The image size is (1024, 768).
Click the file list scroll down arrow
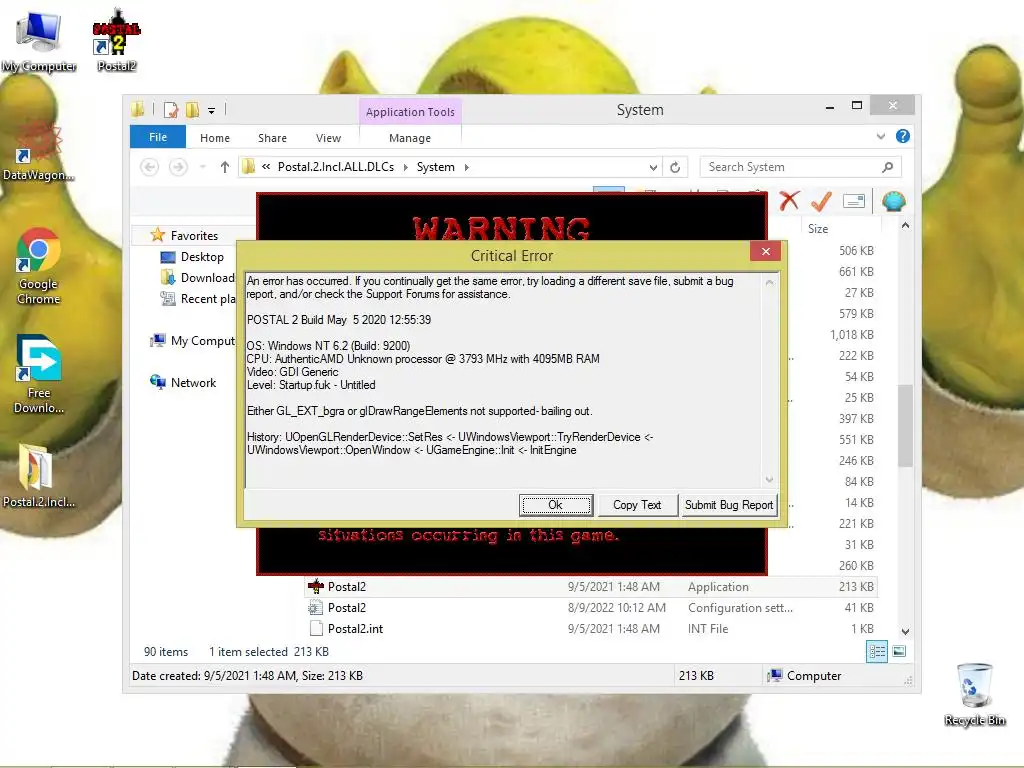click(x=905, y=632)
